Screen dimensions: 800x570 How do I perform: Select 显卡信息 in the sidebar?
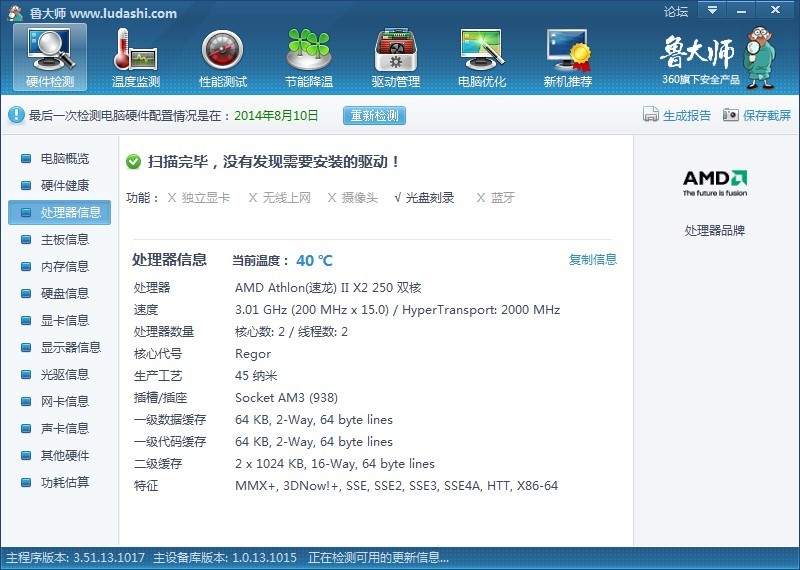[x=59, y=320]
